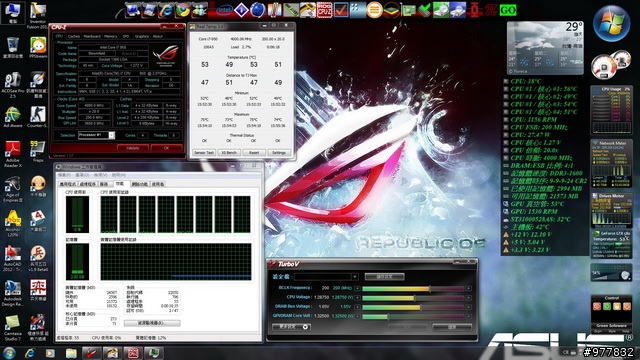Click the save profile button next to the TurboV dropdown

click(384, 277)
